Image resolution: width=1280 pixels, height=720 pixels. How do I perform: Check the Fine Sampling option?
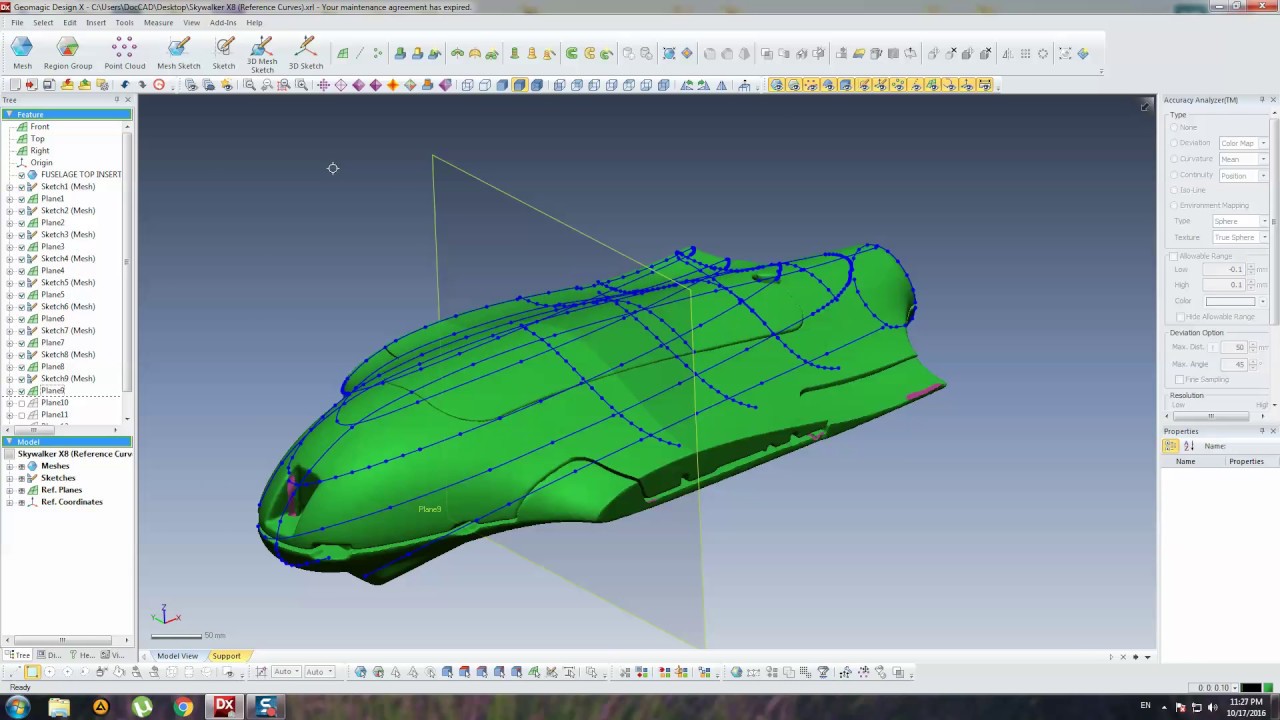point(1180,380)
